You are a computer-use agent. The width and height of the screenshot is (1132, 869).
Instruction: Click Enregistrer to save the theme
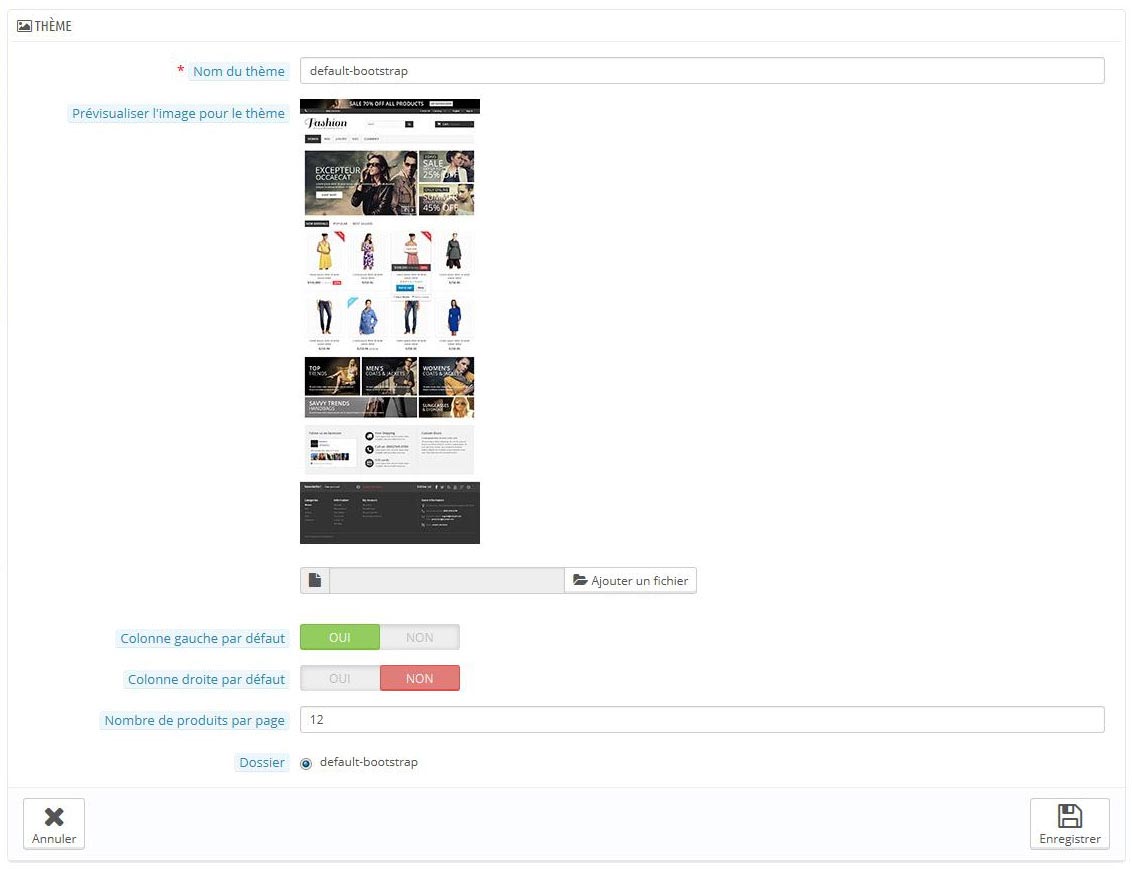point(1069,824)
